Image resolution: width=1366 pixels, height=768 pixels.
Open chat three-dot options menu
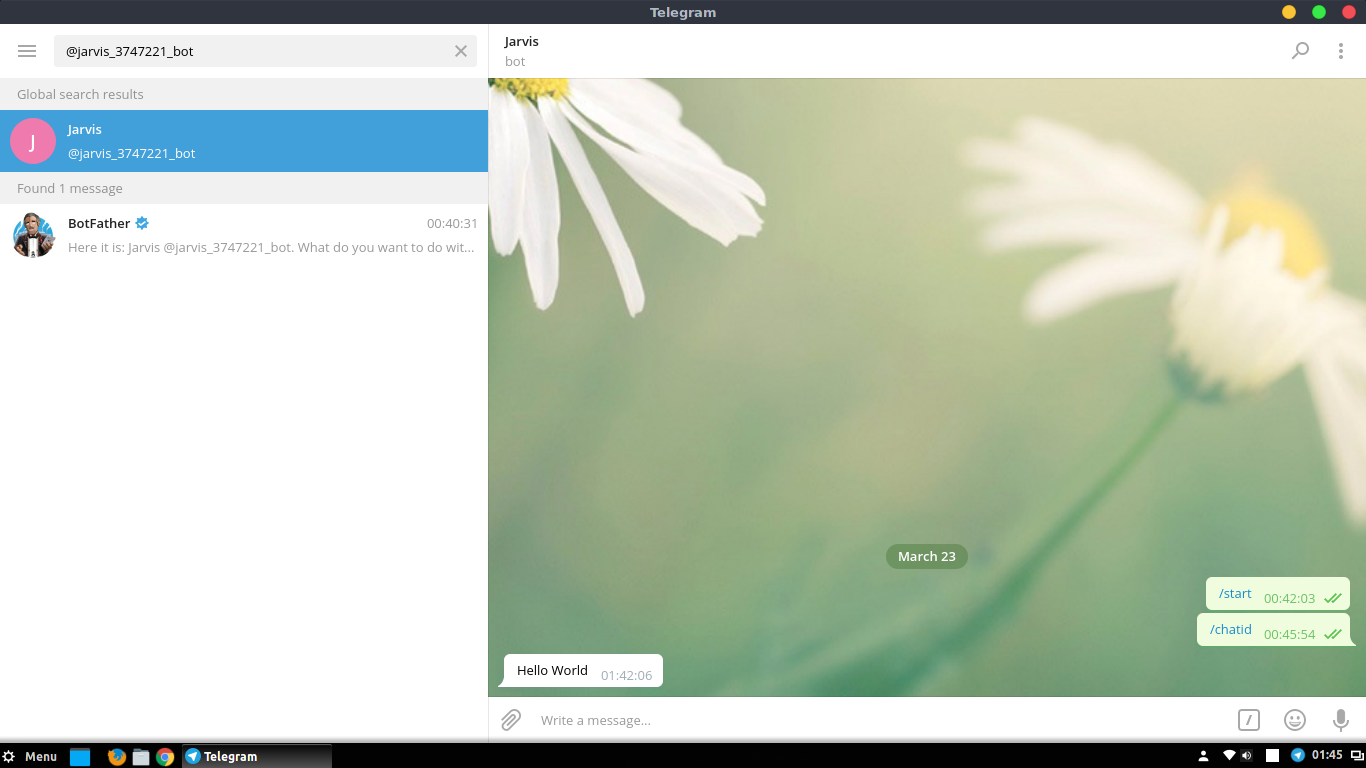pyautogui.click(x=1341, y=51)
